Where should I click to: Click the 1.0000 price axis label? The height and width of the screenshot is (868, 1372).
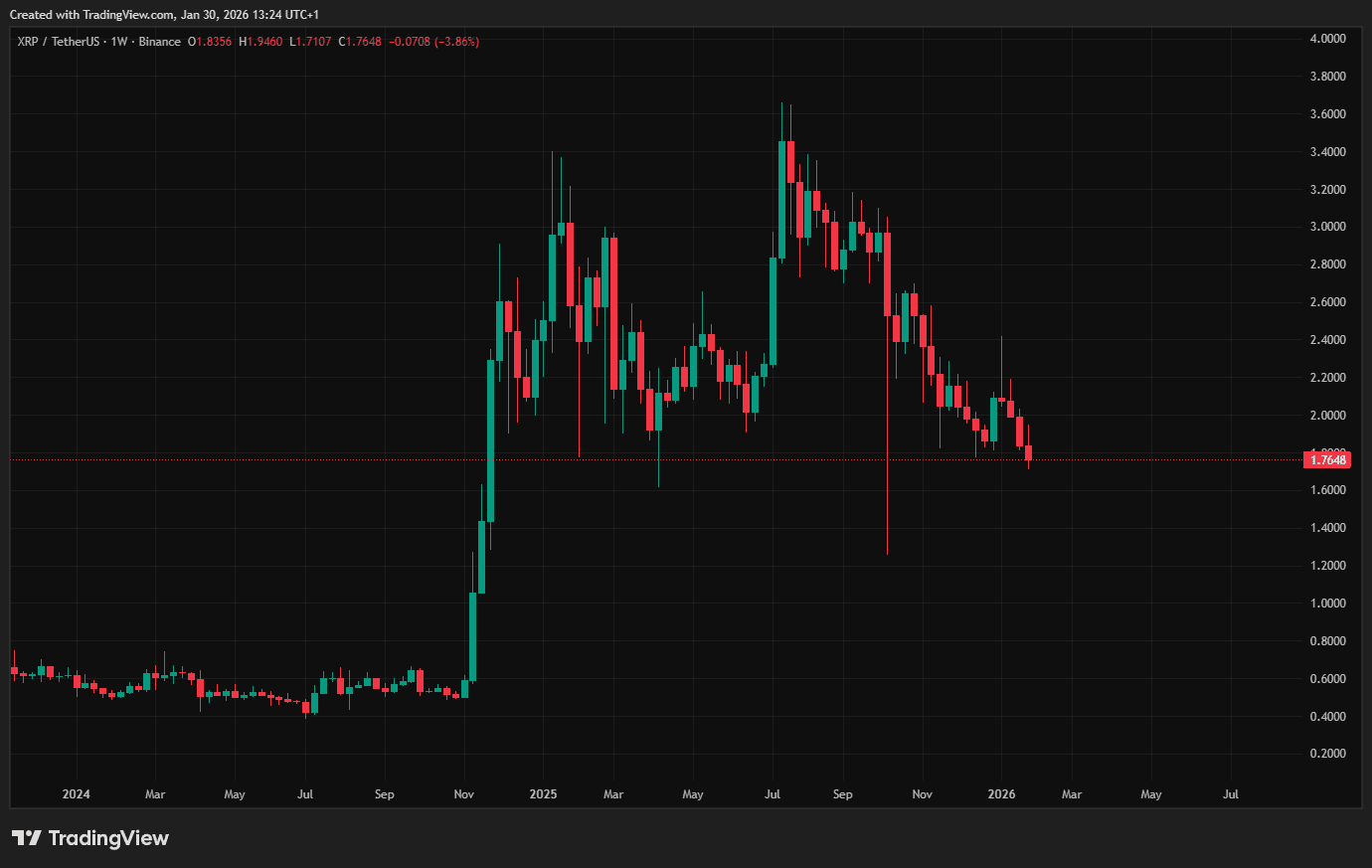click(x=1327, y=604)
